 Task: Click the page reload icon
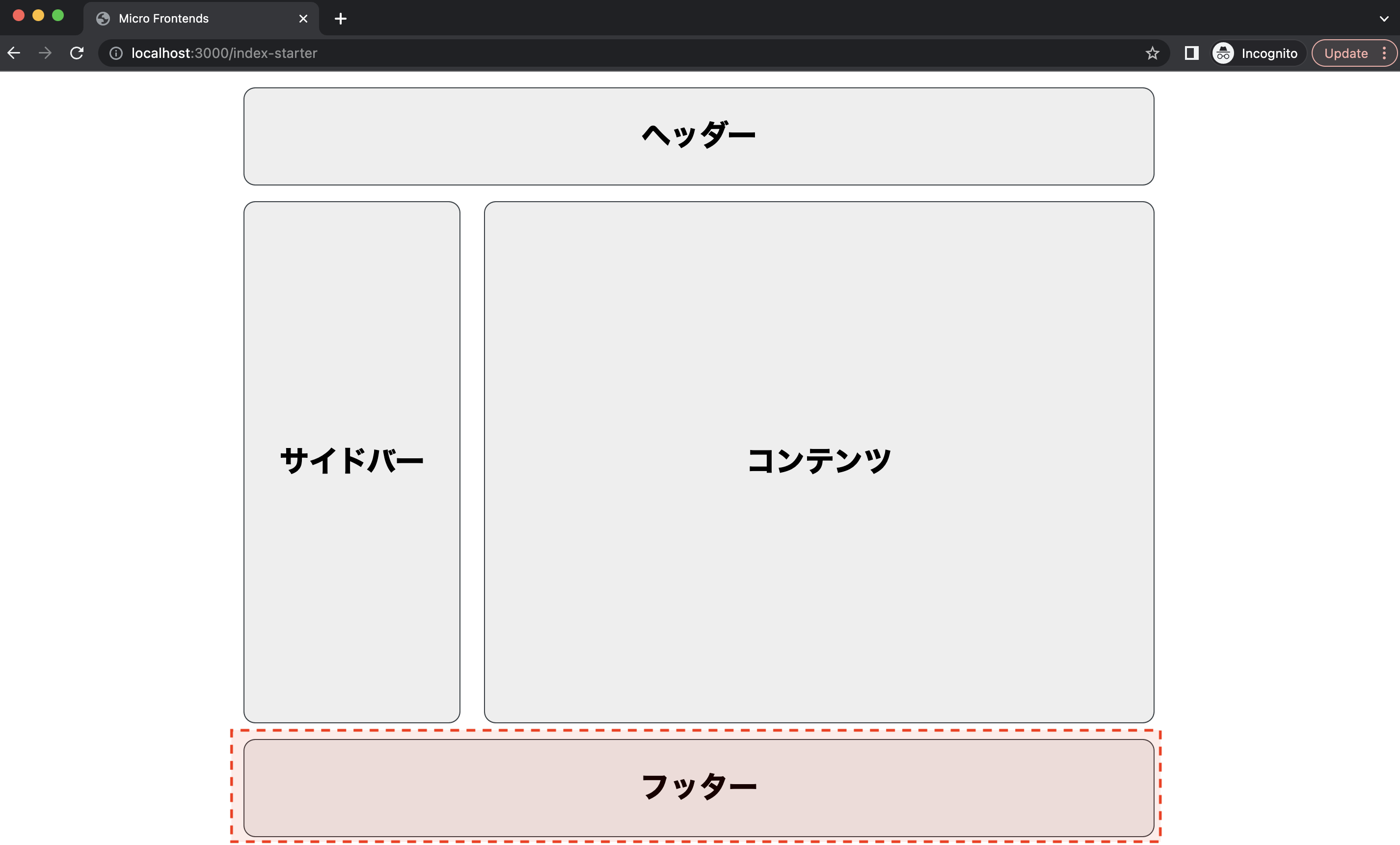(x=78, y=53)
